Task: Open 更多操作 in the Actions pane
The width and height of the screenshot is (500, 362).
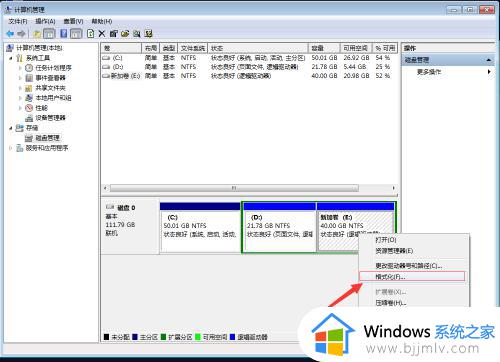Action: pos(429,72)
